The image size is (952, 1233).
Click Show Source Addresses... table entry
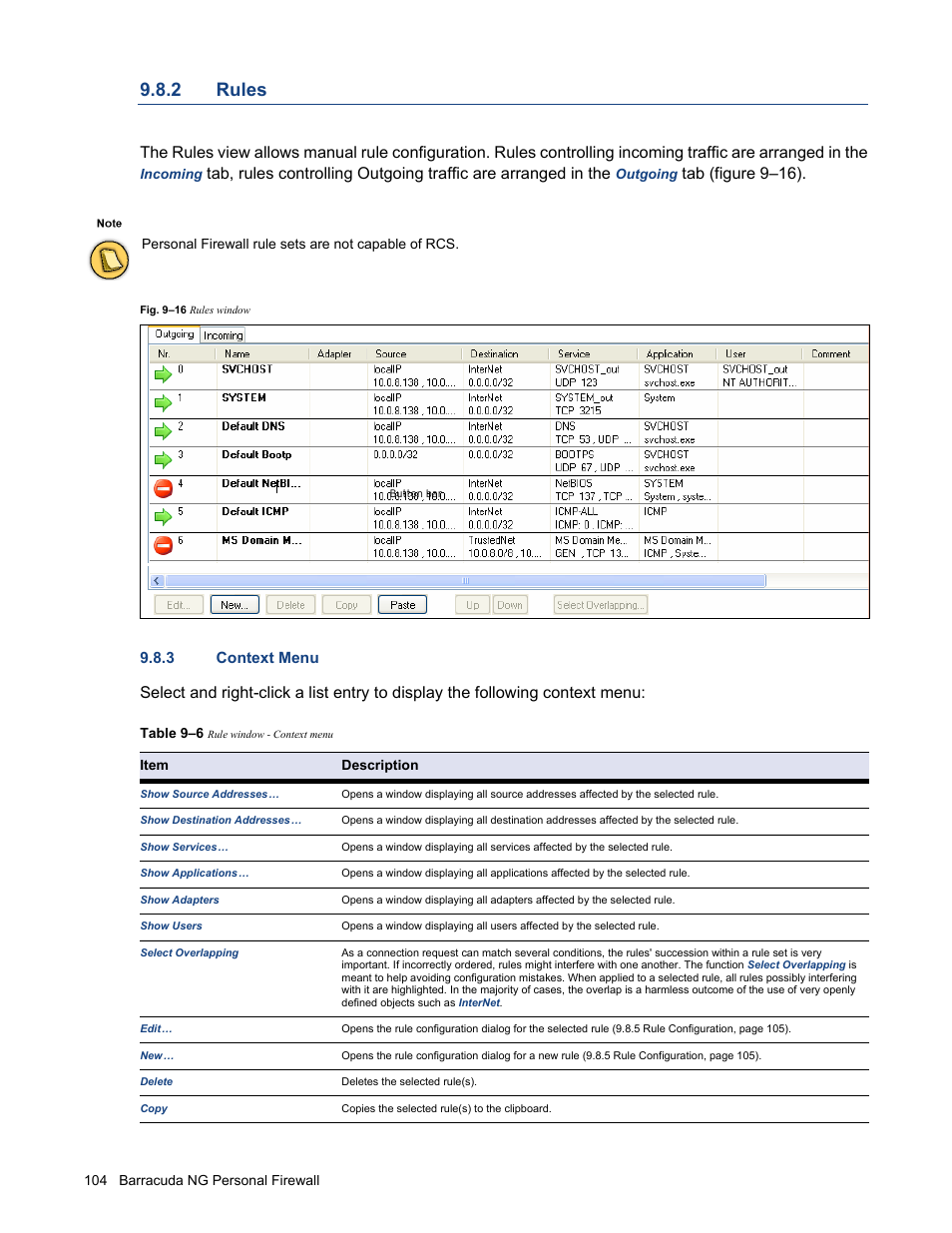[x=210, y=795]
